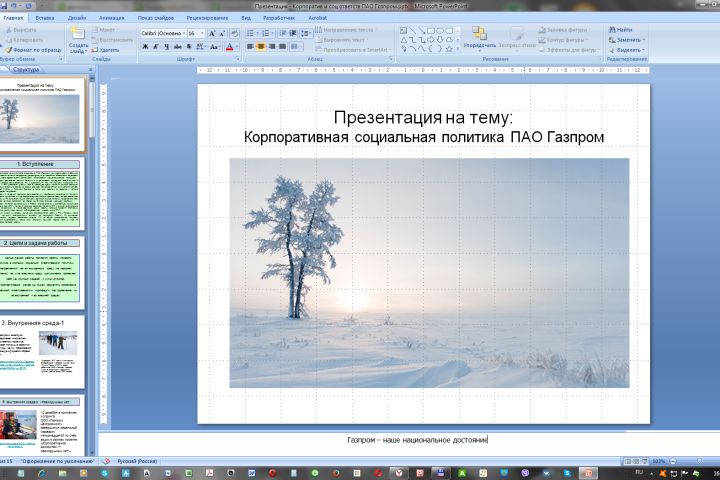Click the Создать слайд (New Slide) icon
The width and height of the screenshot is (720, 480).
click(x=78, y=34)
